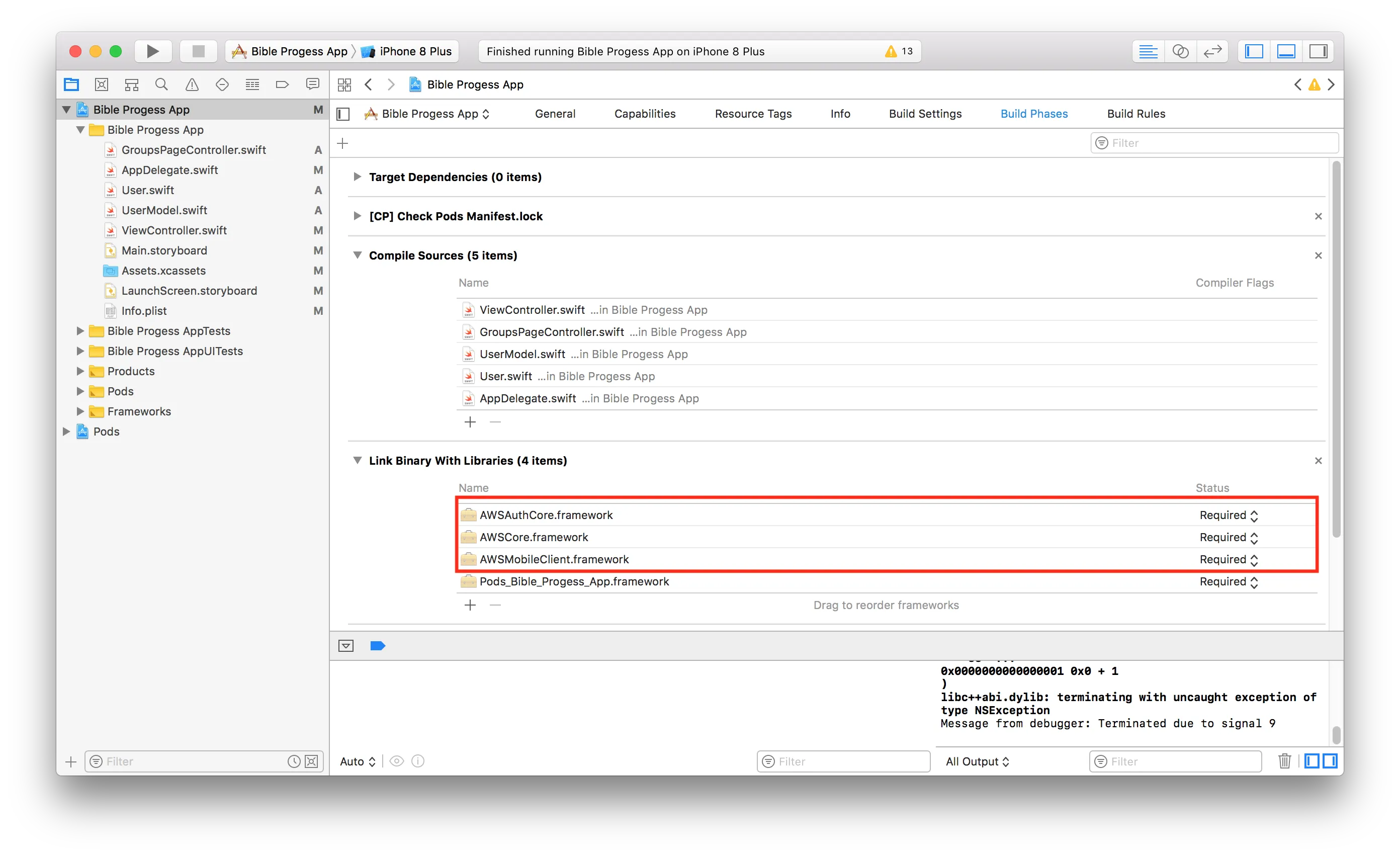Image resolution: width=1400 pixels, height=856 pixels.
Task: Toggle the Utilities panel visibility
Action: tap(1319, 51)
